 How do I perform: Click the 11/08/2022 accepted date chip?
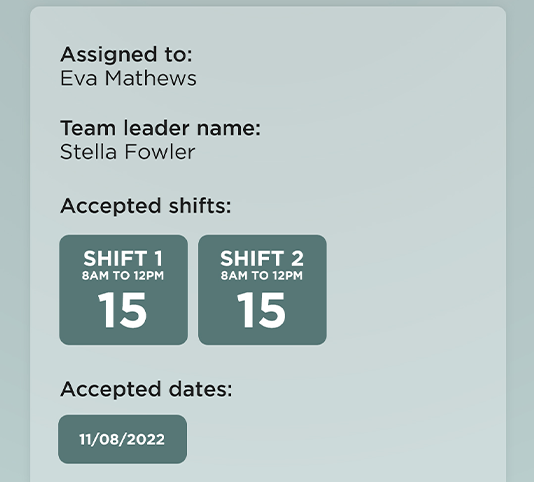coord(122,439)
